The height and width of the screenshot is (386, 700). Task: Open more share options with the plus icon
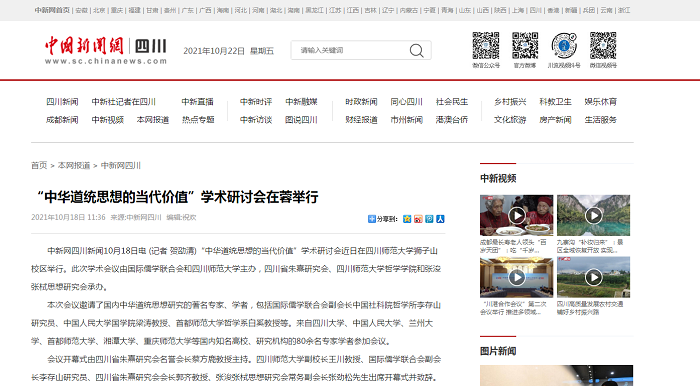point(371,219)
